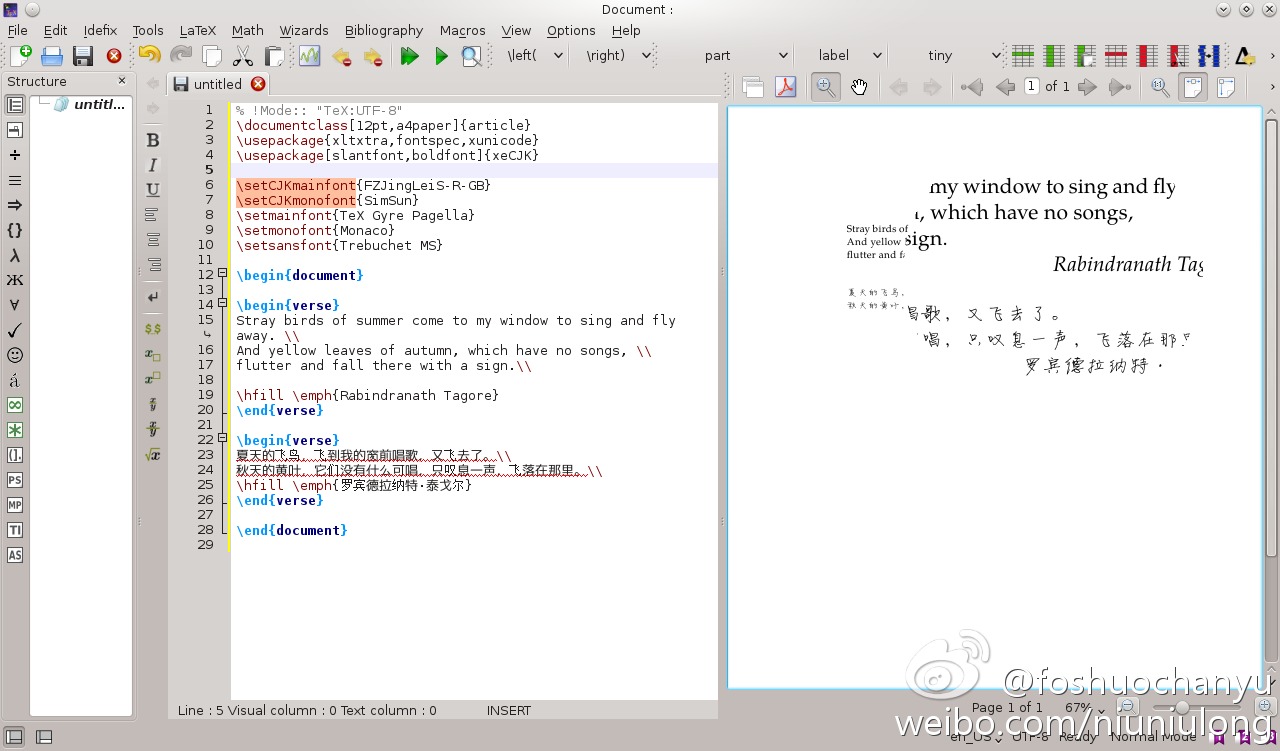Copy selection with the copy icon
Image resolution: width=1280 pixels, height=751 pixels.
click(211, 56)
